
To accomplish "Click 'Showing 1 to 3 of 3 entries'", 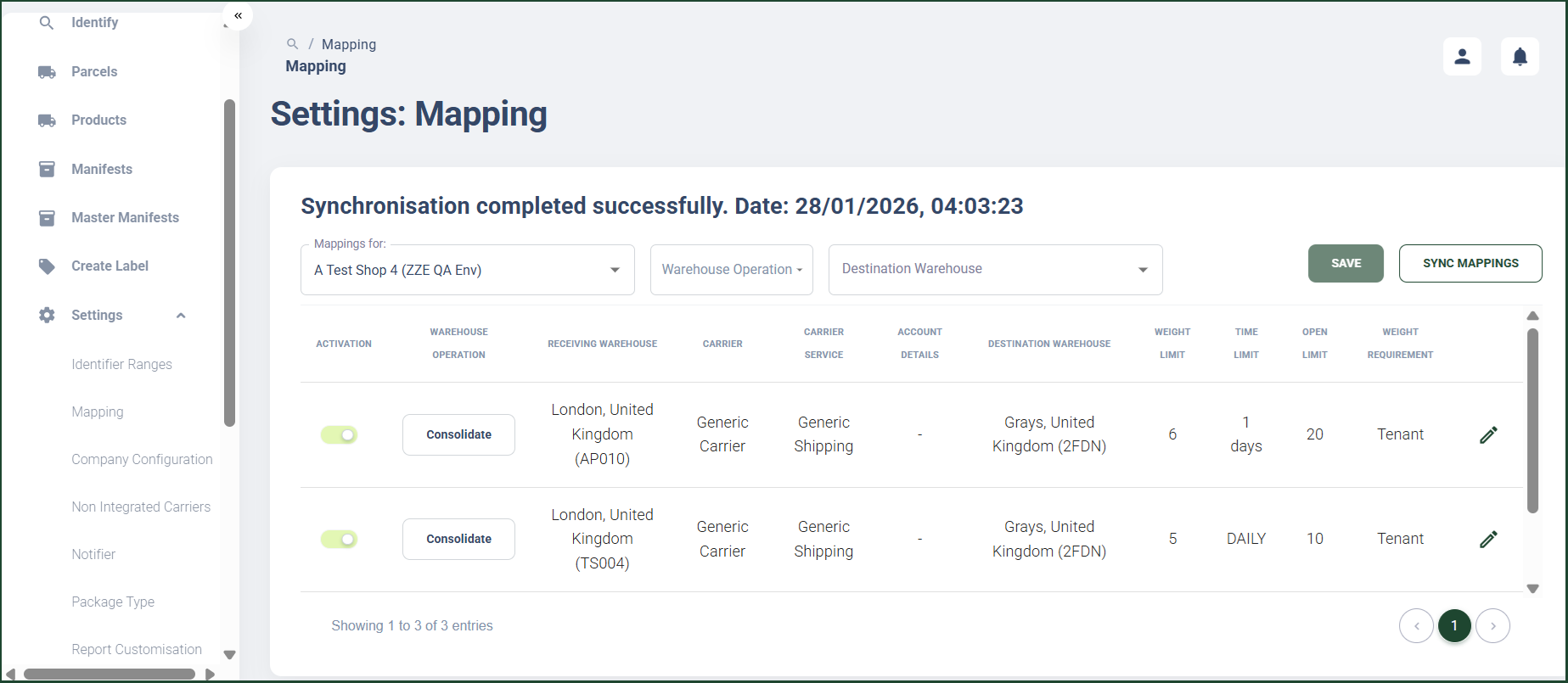I will tap(412, 626).
